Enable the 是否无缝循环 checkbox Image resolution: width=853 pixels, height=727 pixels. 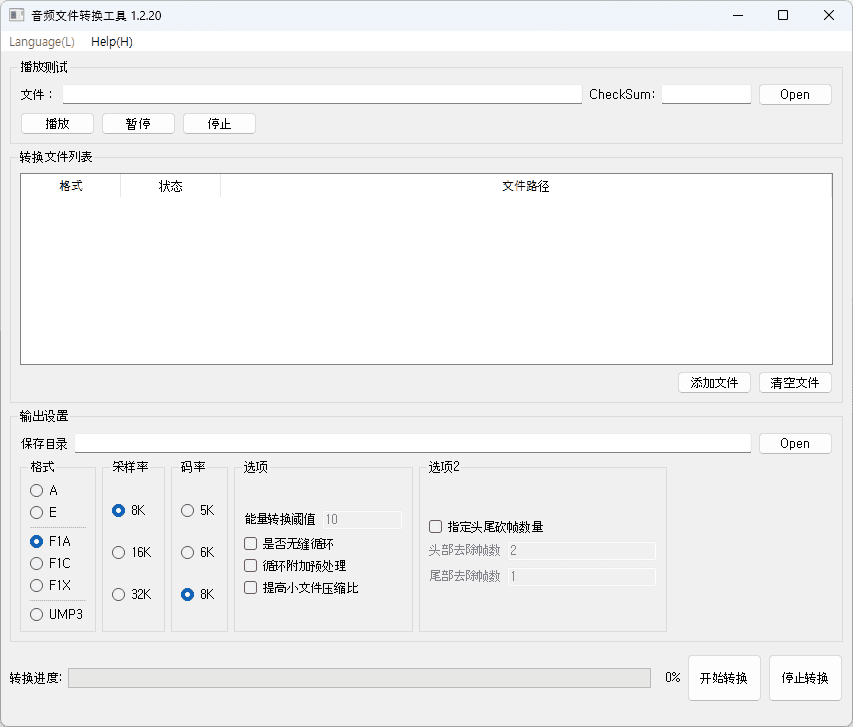251,544
